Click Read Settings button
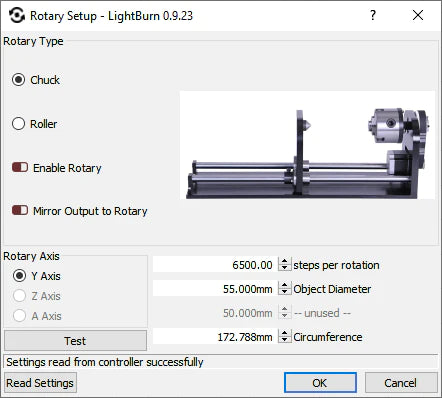442x398 pixels. [40, 383]
